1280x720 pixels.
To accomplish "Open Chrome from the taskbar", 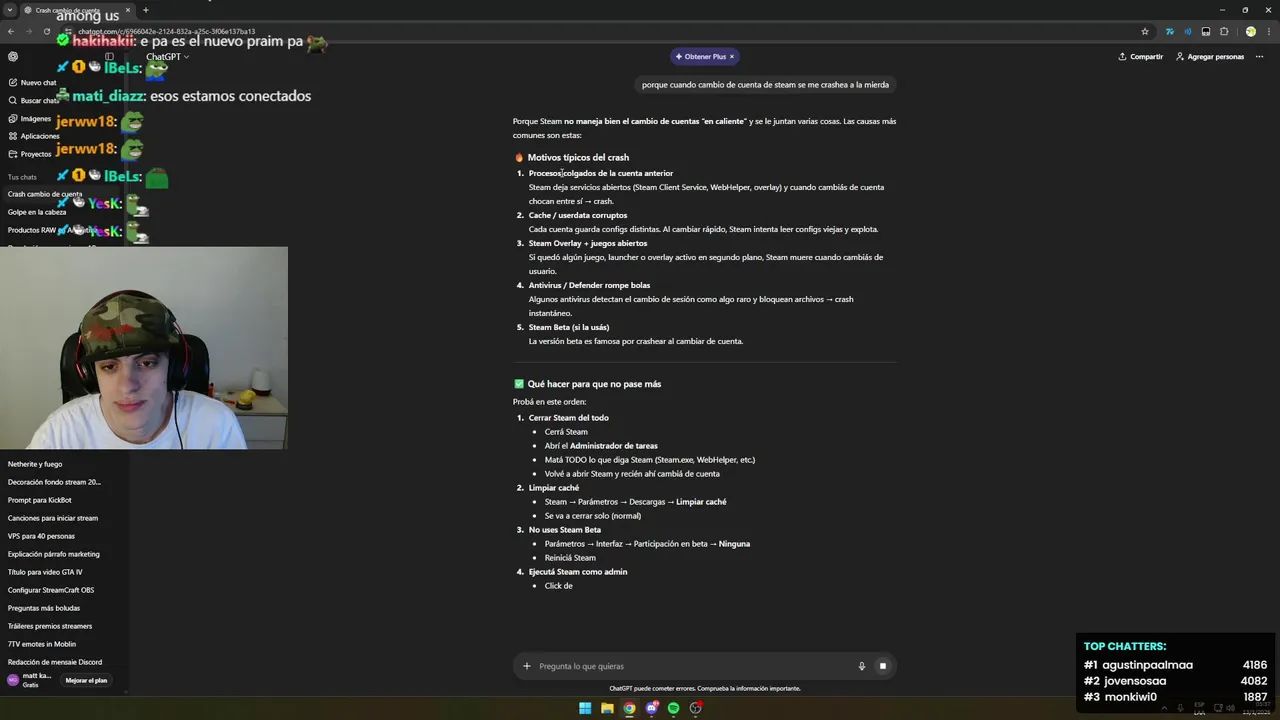I will coord(629,708).
